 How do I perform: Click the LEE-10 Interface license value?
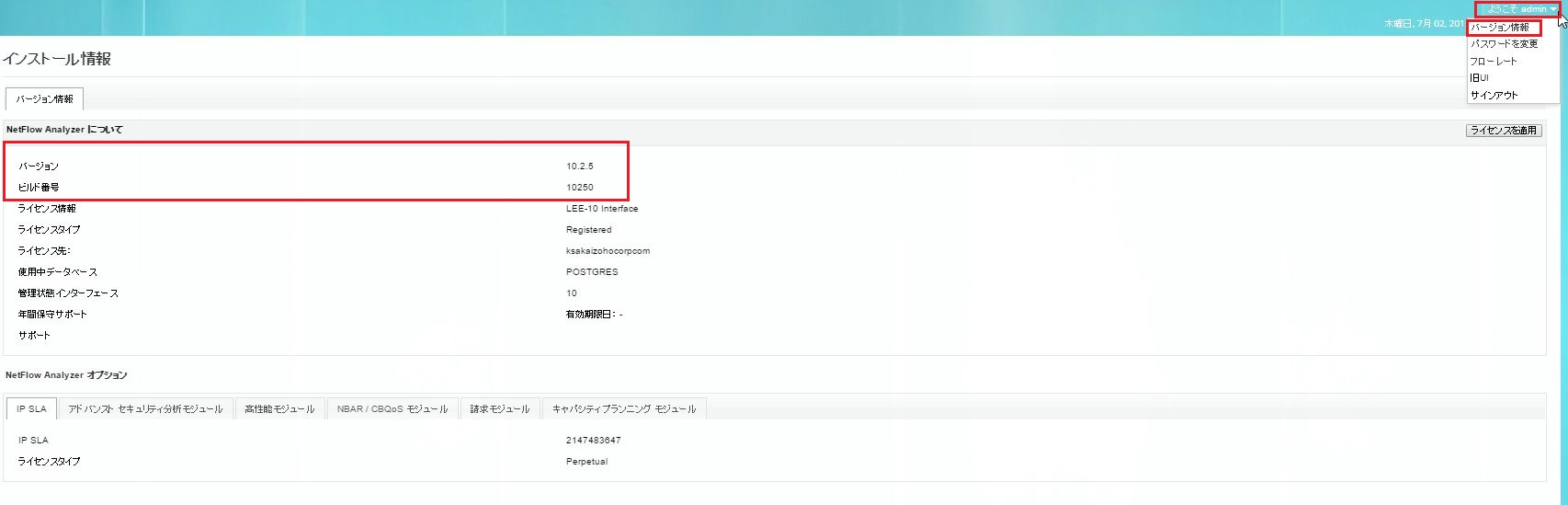[x=602, y=209]
